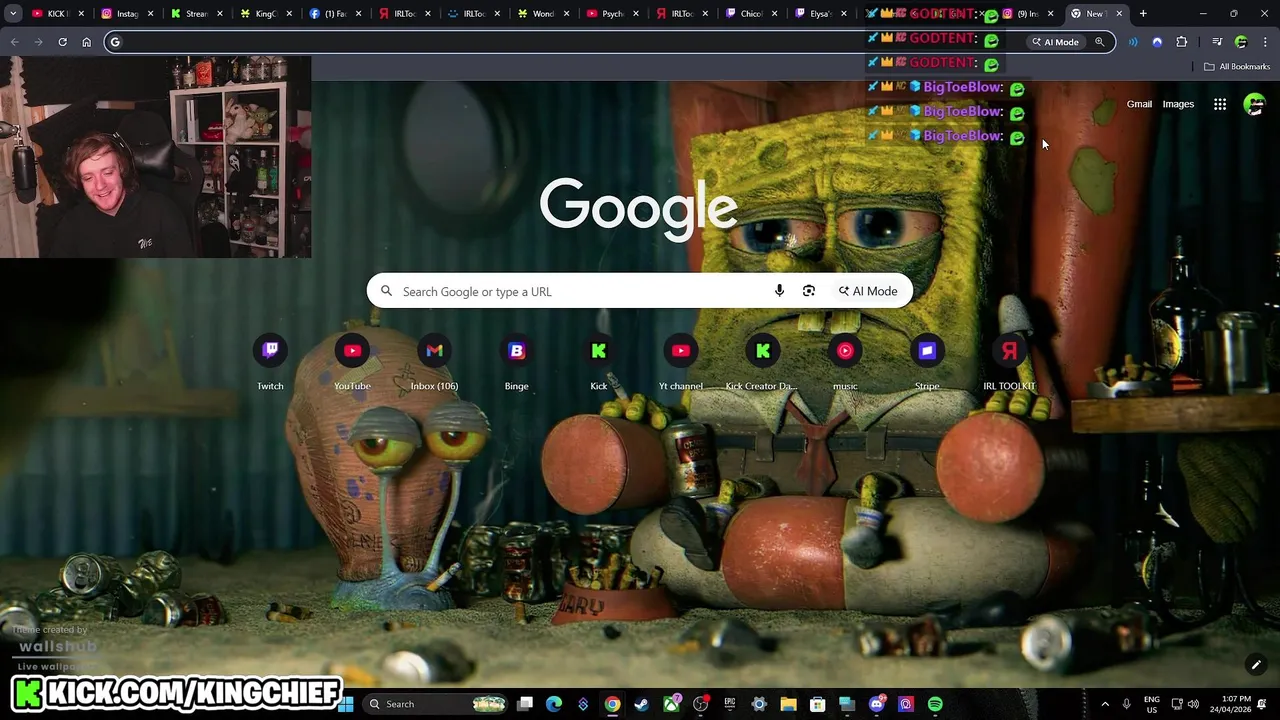The height and width of the screenshot is (720, 1280).
Task: Open the music shortcut tile
Action: [845, 363]
